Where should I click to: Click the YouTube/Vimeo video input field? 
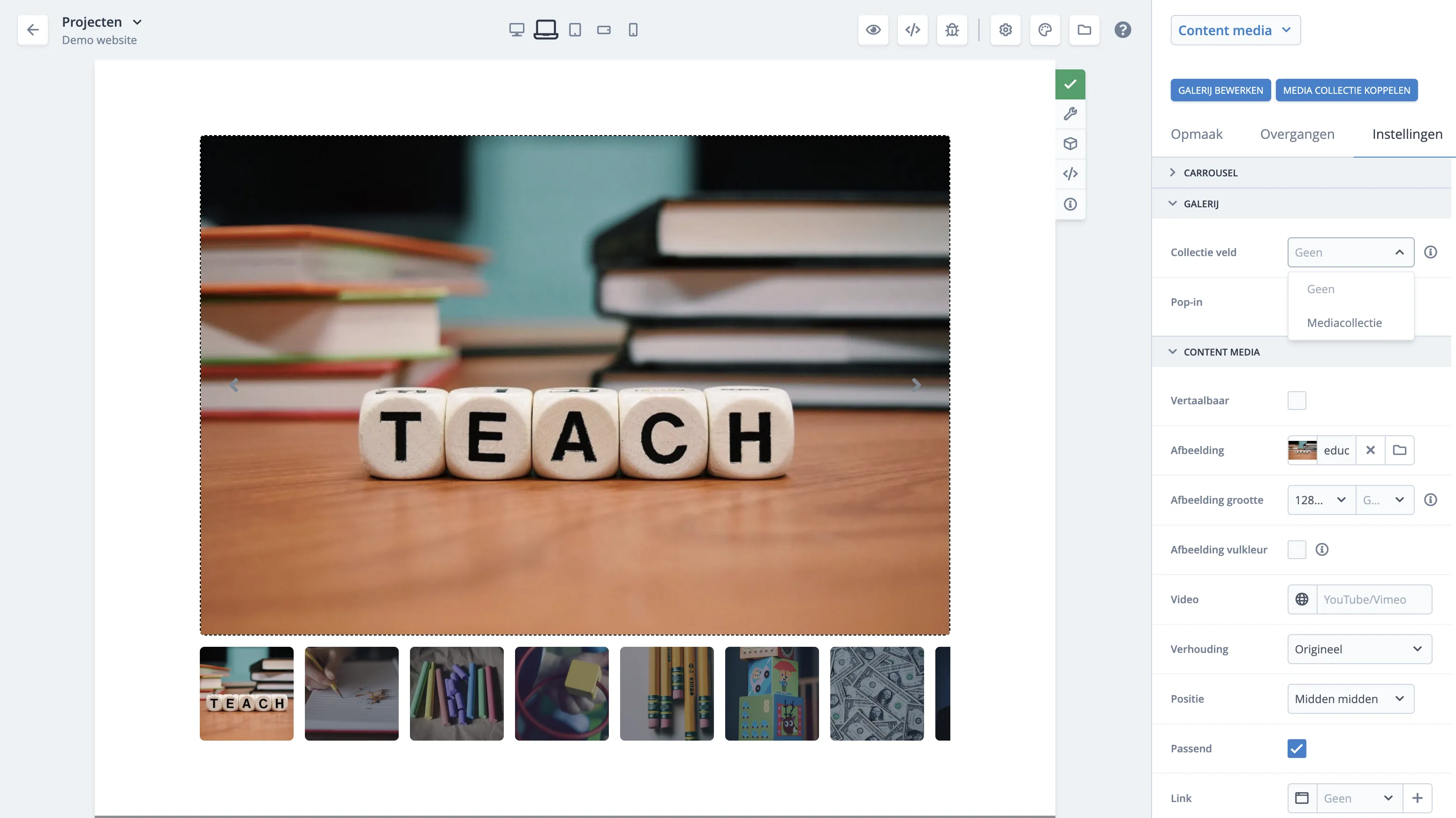(1373, 599)
